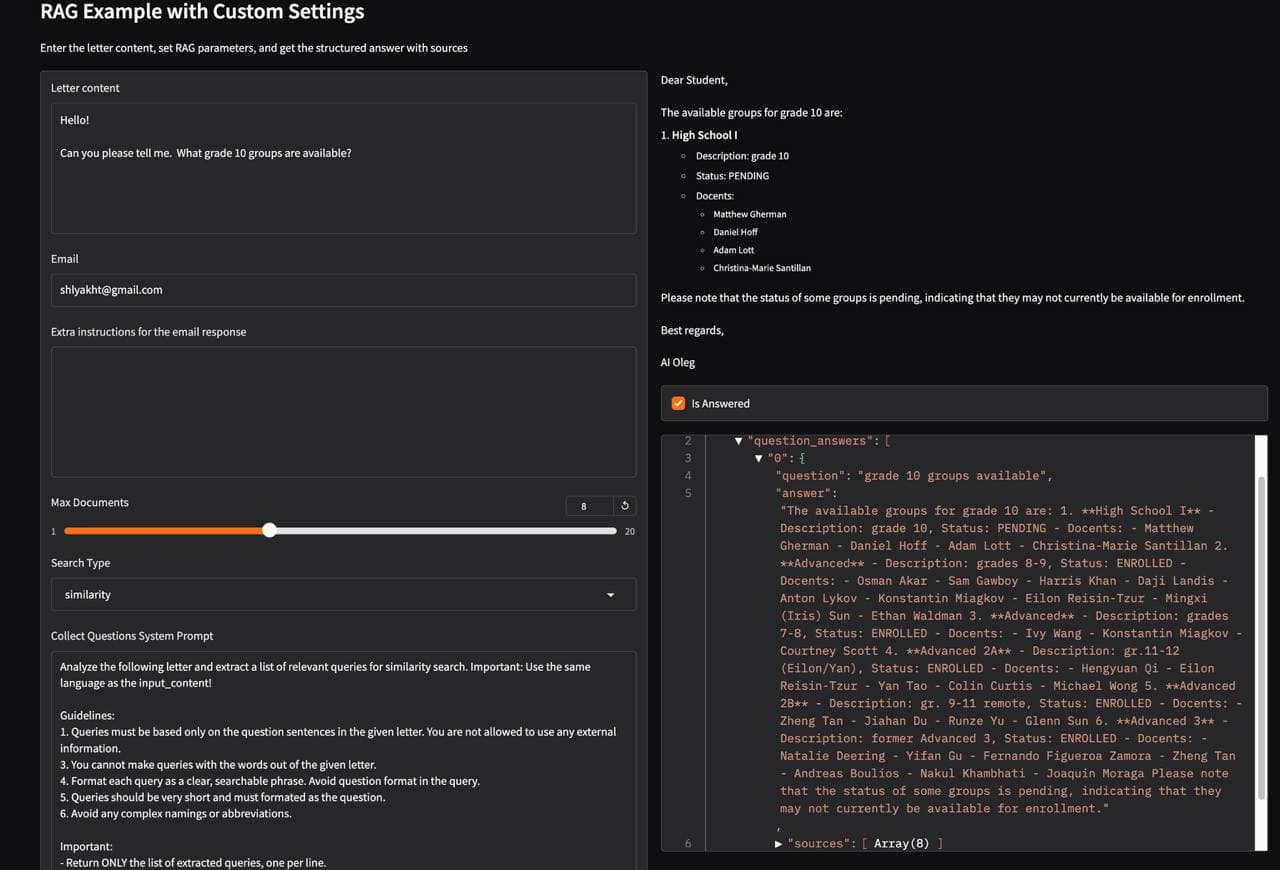Collapse the "0" object in the JSON output
The width and height of the screenshot is (1280, 870).
click(x=758, y=457)
